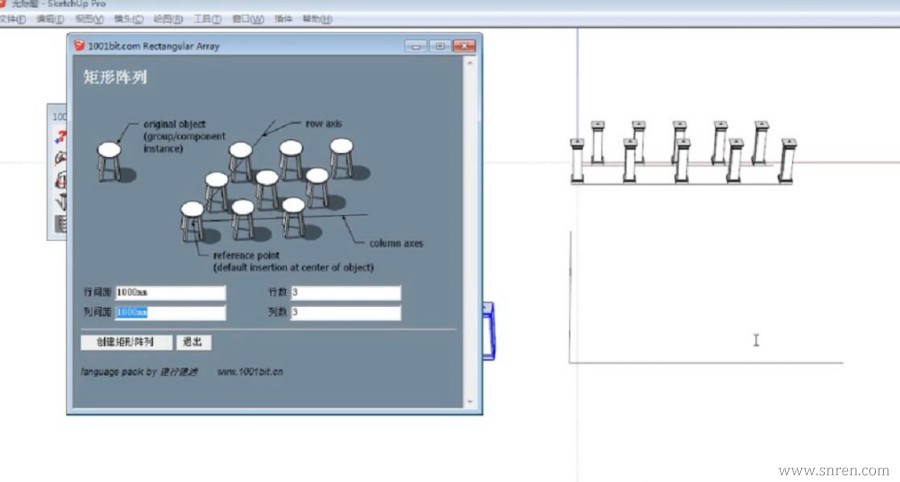Image resolution: width=900 pixels, height=482 pixels.
Task: Click the 列数 column count field
Action: coord(346,312)
